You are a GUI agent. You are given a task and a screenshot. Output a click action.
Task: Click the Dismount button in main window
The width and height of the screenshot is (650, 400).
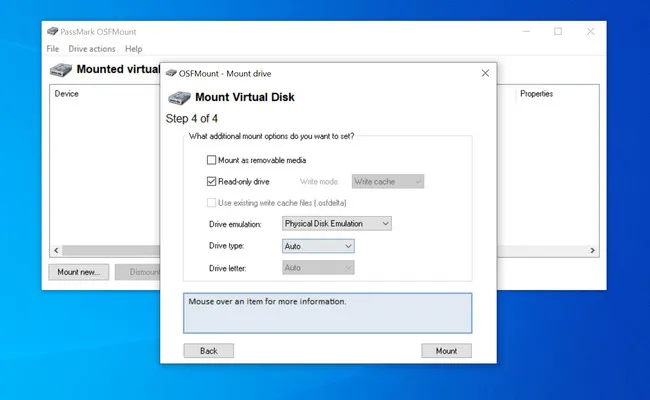[138, 272]
